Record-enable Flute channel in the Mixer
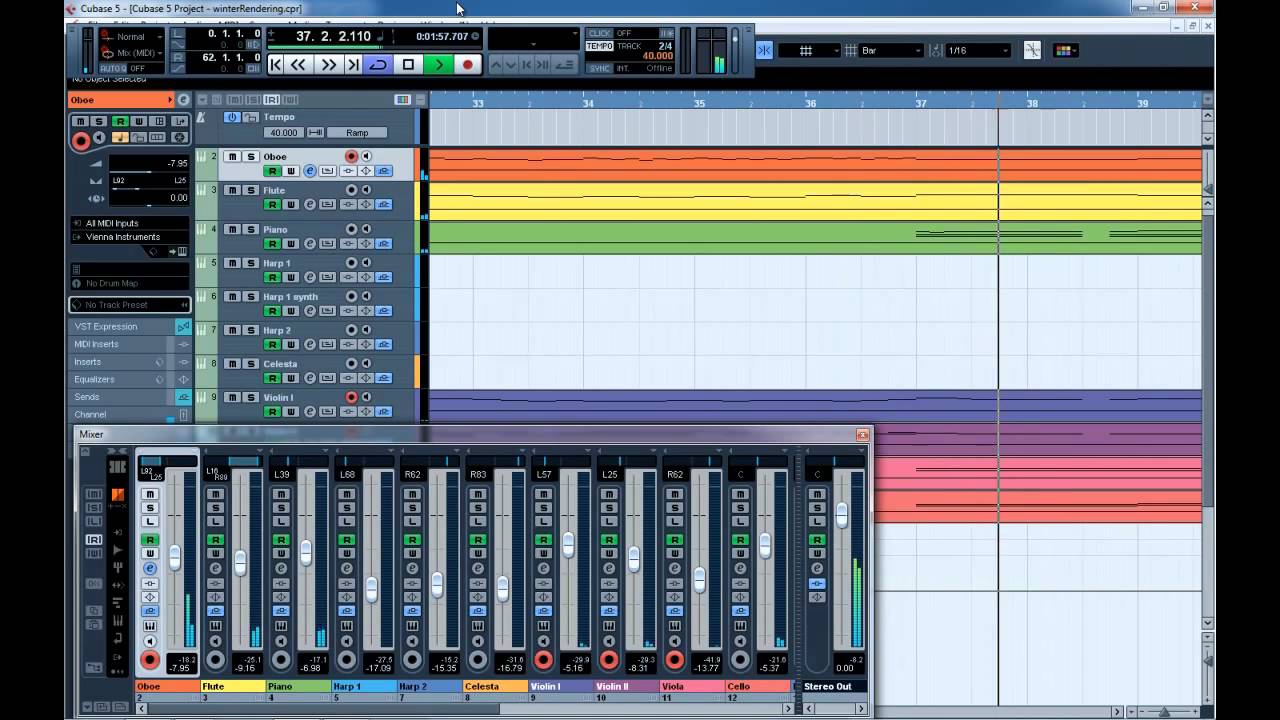The height and width of the screenshot is (720, 1280). pos(215,660)
